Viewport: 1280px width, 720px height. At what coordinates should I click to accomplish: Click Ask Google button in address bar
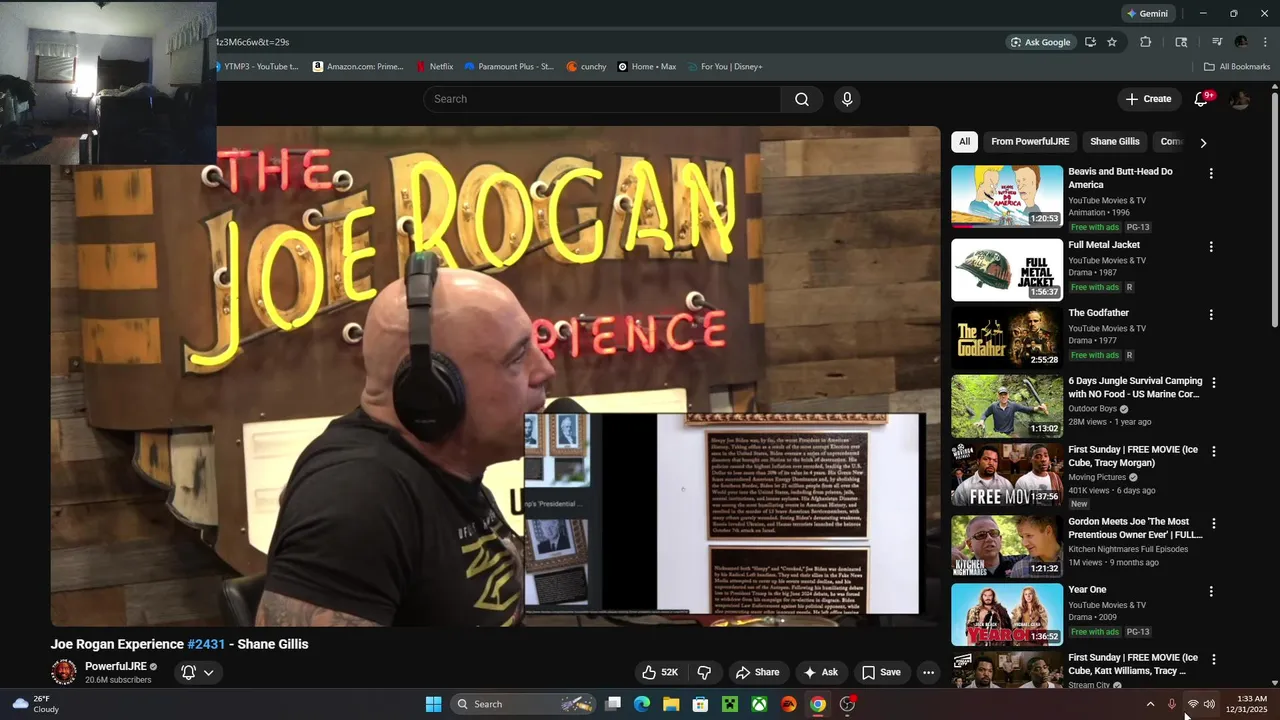pyautogui.click(x=1040, y=42)
